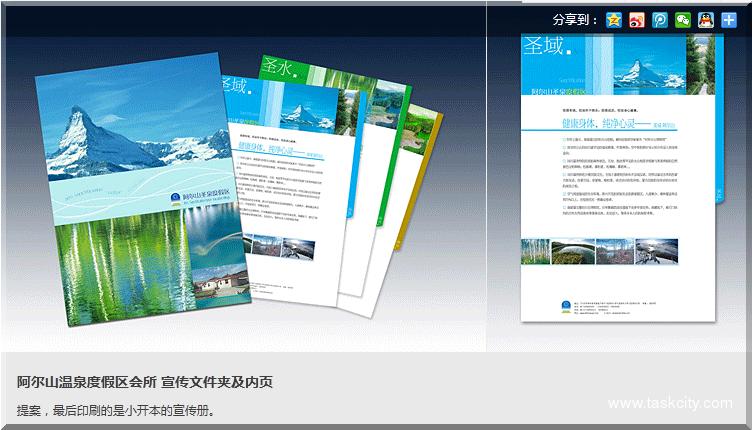Share to WeChat using green icon

pyautogui.click(x=683, y=20)
